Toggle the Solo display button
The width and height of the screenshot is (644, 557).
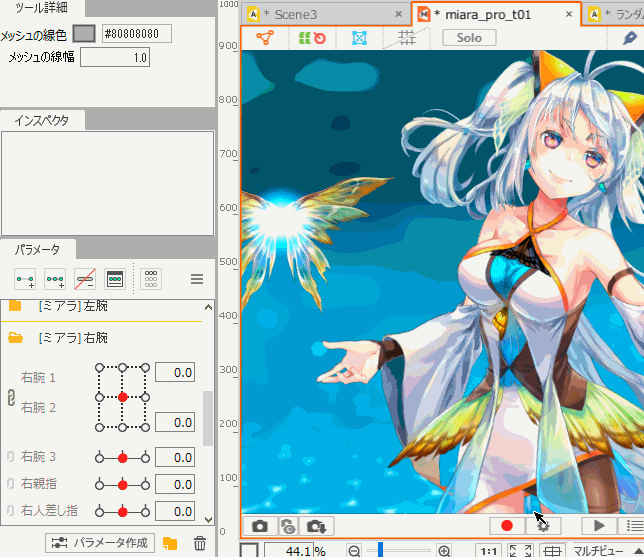[x=469, y=38]
